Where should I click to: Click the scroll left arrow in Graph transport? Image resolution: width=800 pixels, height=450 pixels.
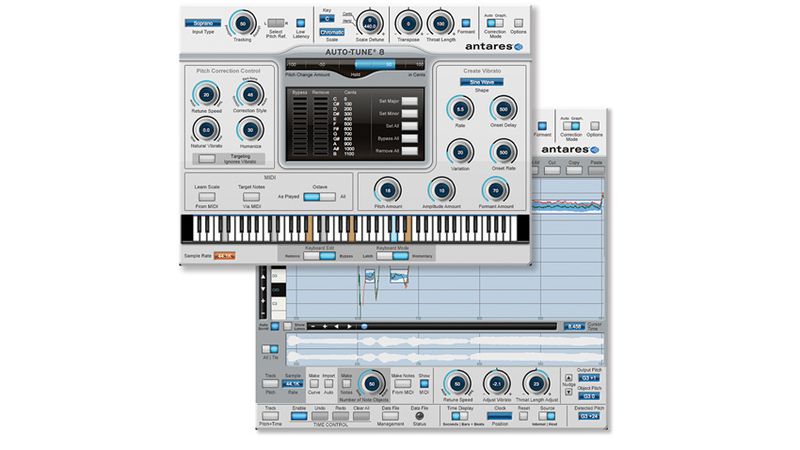point(336,326)
